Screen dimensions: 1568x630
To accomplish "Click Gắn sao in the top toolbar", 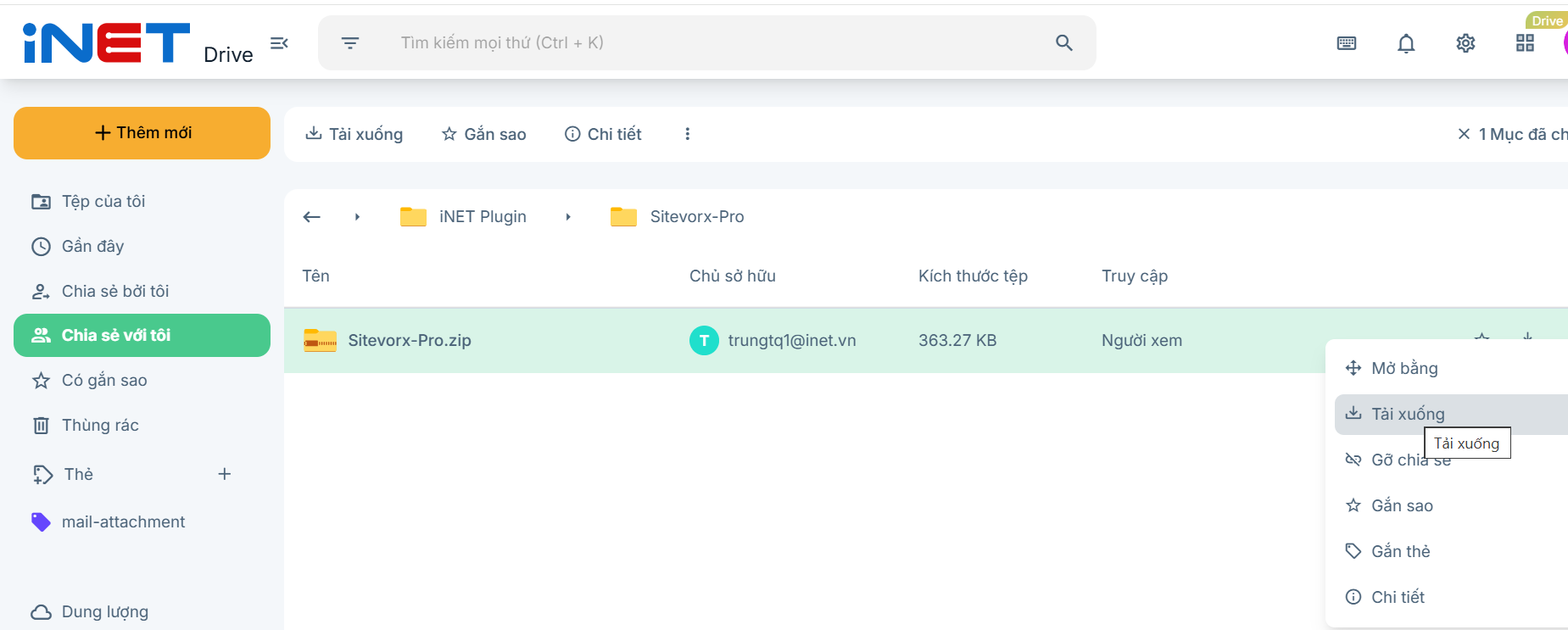I will pos(483,134).
